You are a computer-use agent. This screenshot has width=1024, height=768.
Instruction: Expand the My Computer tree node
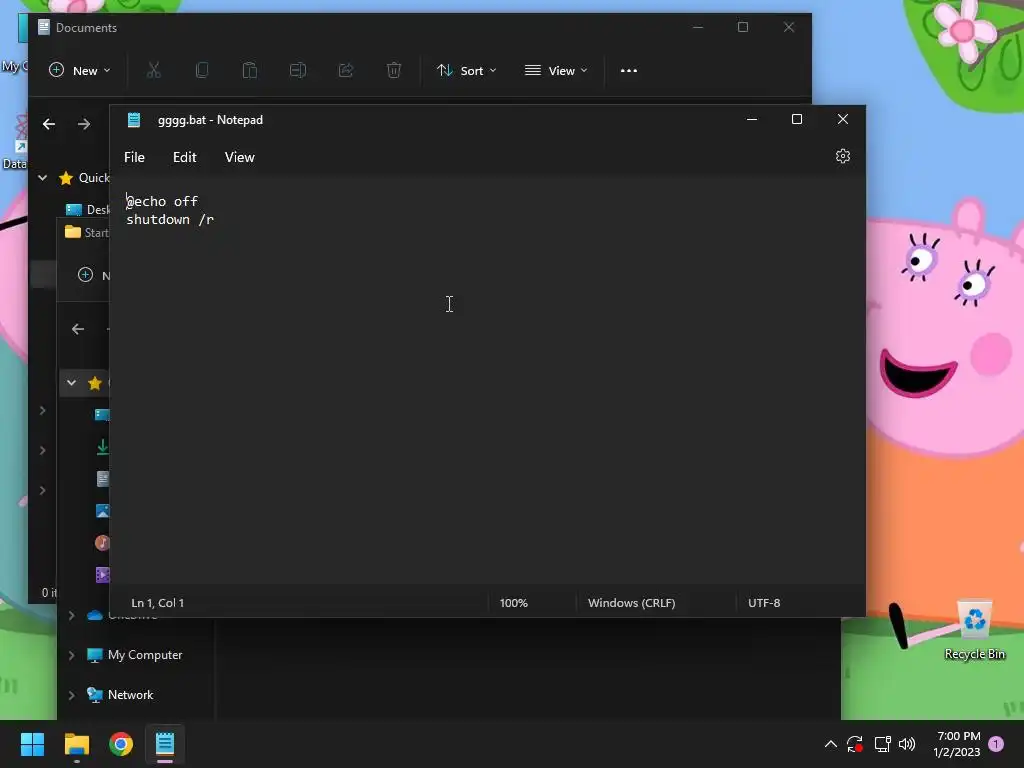coord(71,655)
